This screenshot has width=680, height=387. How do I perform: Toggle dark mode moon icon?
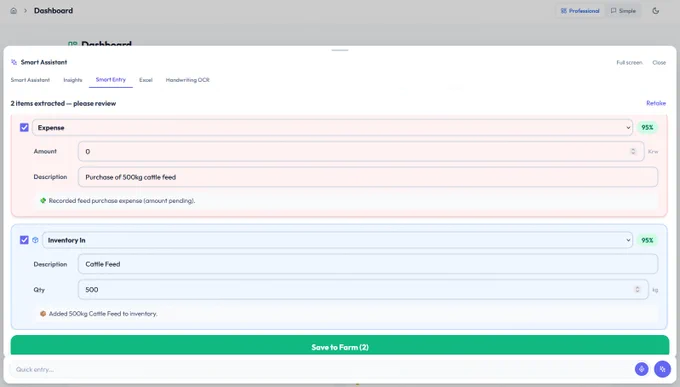(656, 11)
